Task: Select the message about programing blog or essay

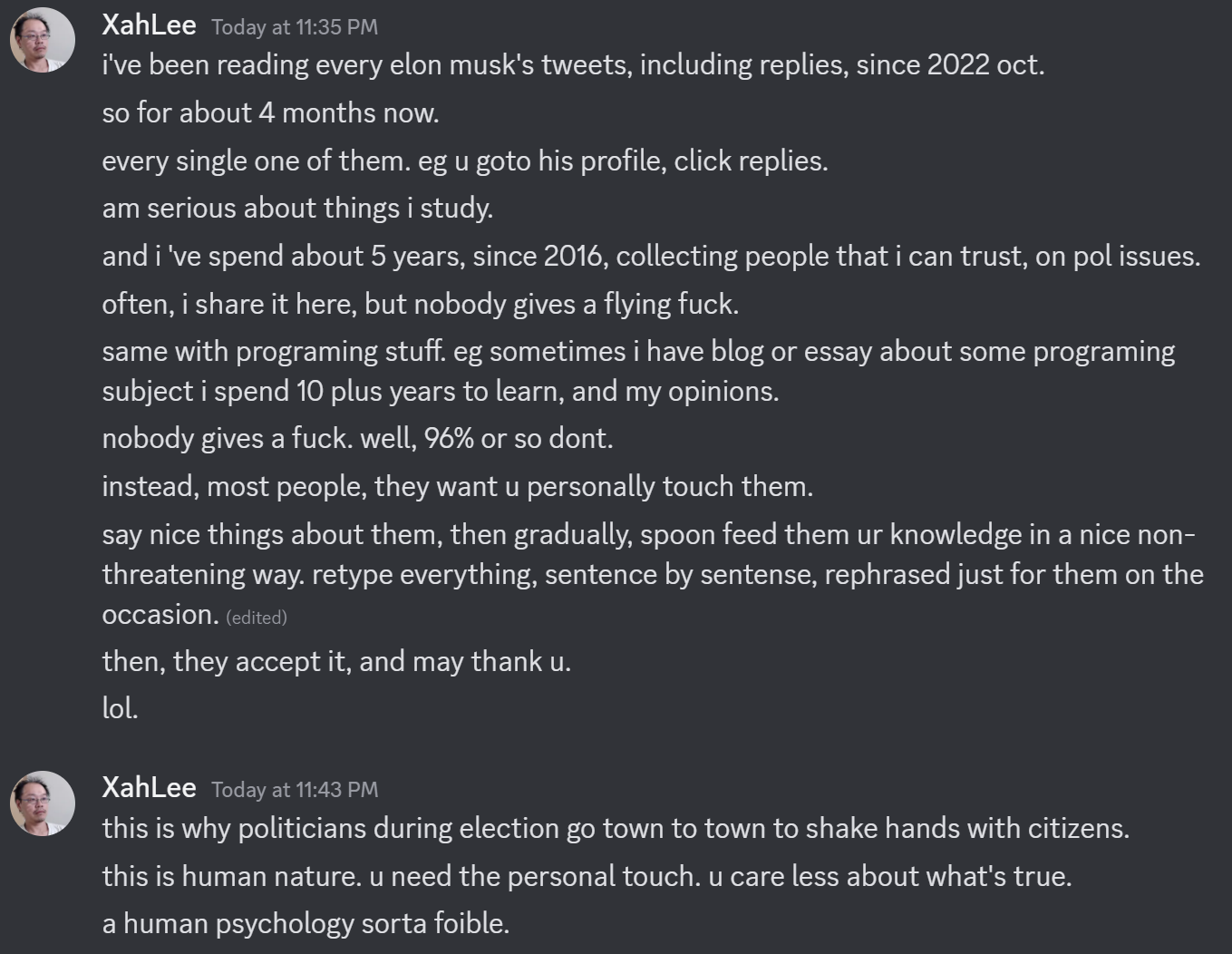Action: (637, 352)
